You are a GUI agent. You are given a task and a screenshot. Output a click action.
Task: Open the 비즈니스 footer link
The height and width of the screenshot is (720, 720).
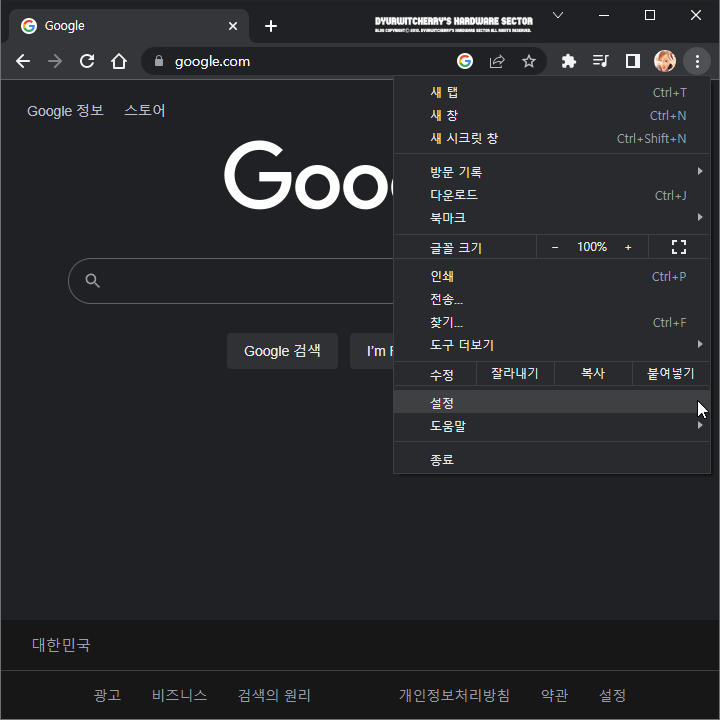[180, 695]
